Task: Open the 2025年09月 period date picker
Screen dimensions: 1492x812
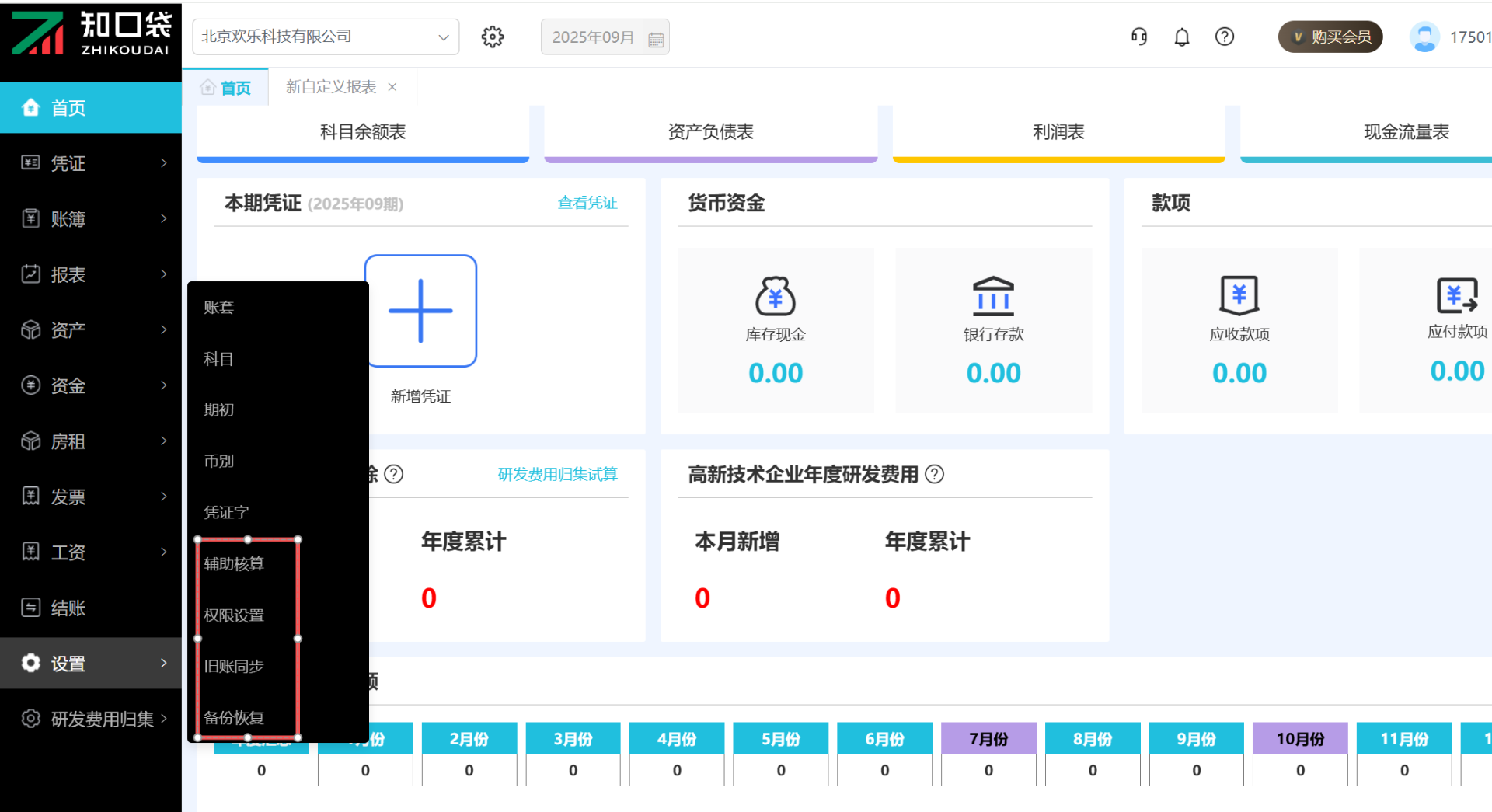Action: pos(605,37)
